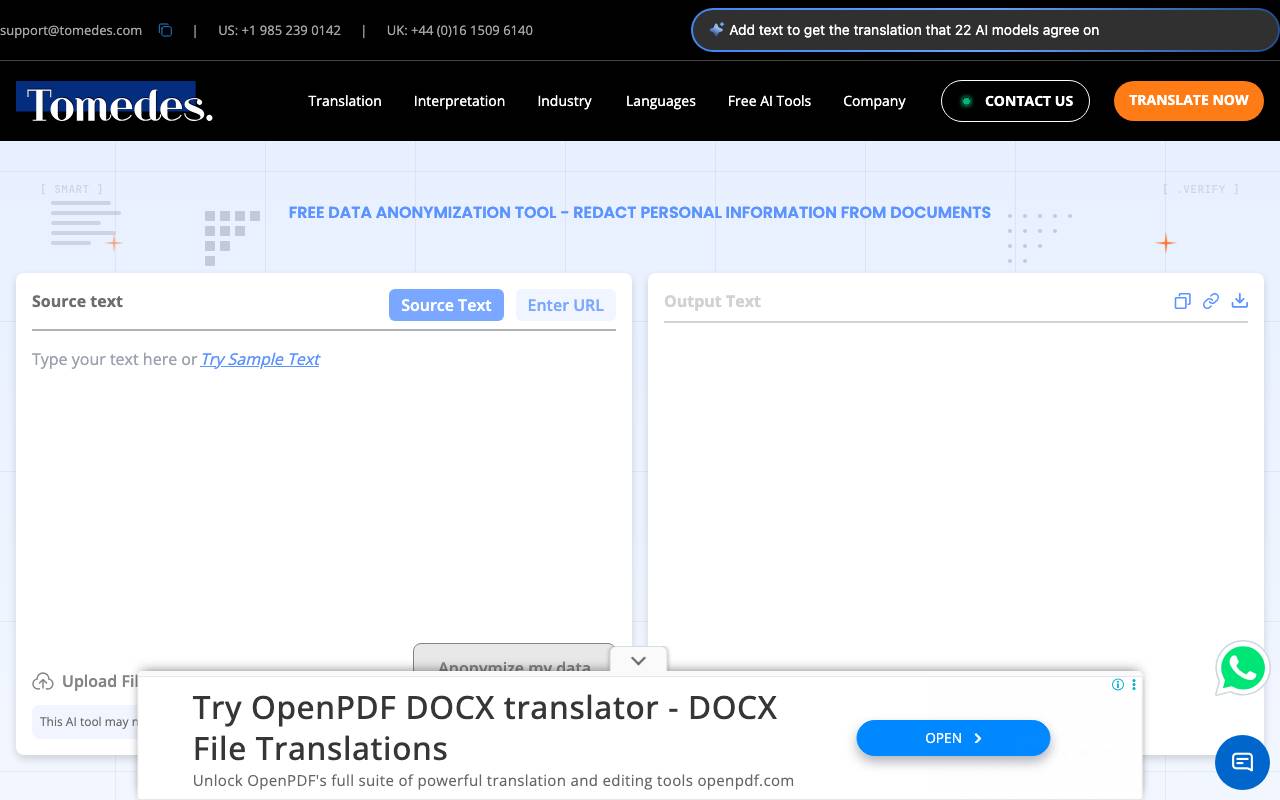This screenshot has height=800, width=1280.
Task: Click the free data anonymization tool heading
Action: (640, 212)
